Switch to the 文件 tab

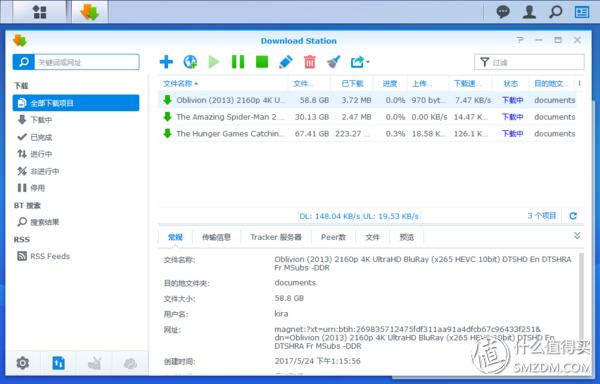(x=372, y=237)
